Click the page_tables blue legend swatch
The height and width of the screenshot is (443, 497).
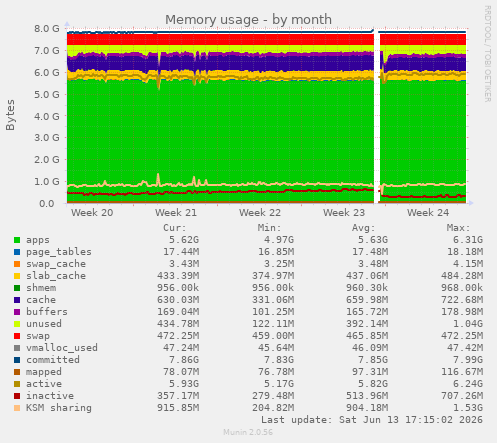coord(17,252)
